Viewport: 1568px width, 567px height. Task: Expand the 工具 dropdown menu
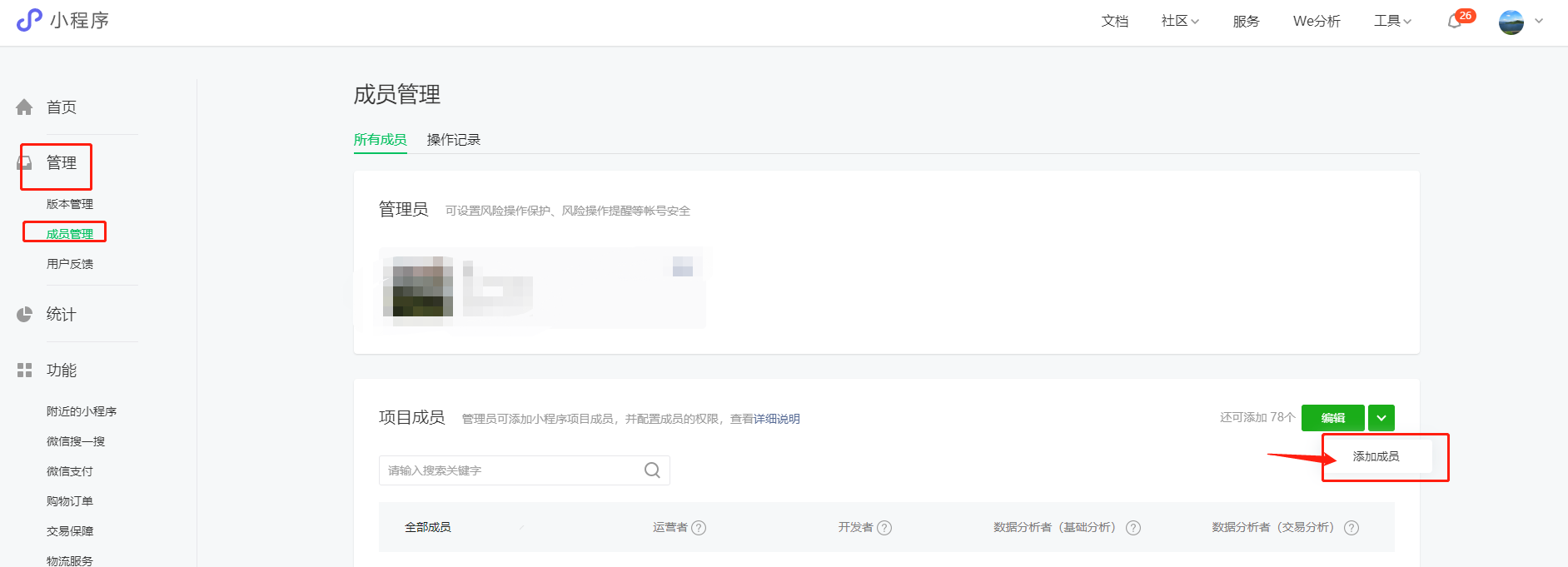tap(1392, 21)
